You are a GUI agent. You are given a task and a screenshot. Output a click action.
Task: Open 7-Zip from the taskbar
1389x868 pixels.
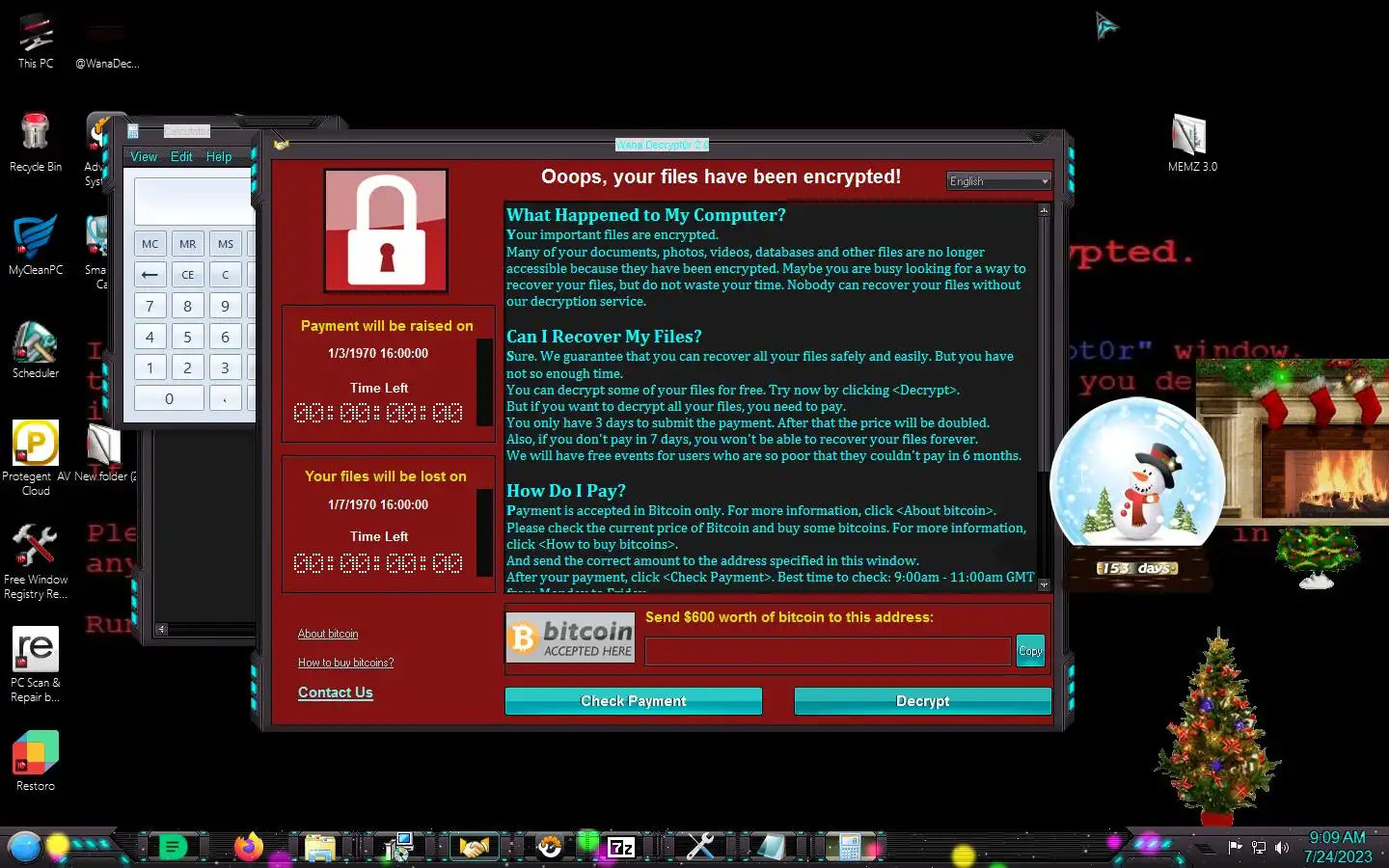(621, 848)
